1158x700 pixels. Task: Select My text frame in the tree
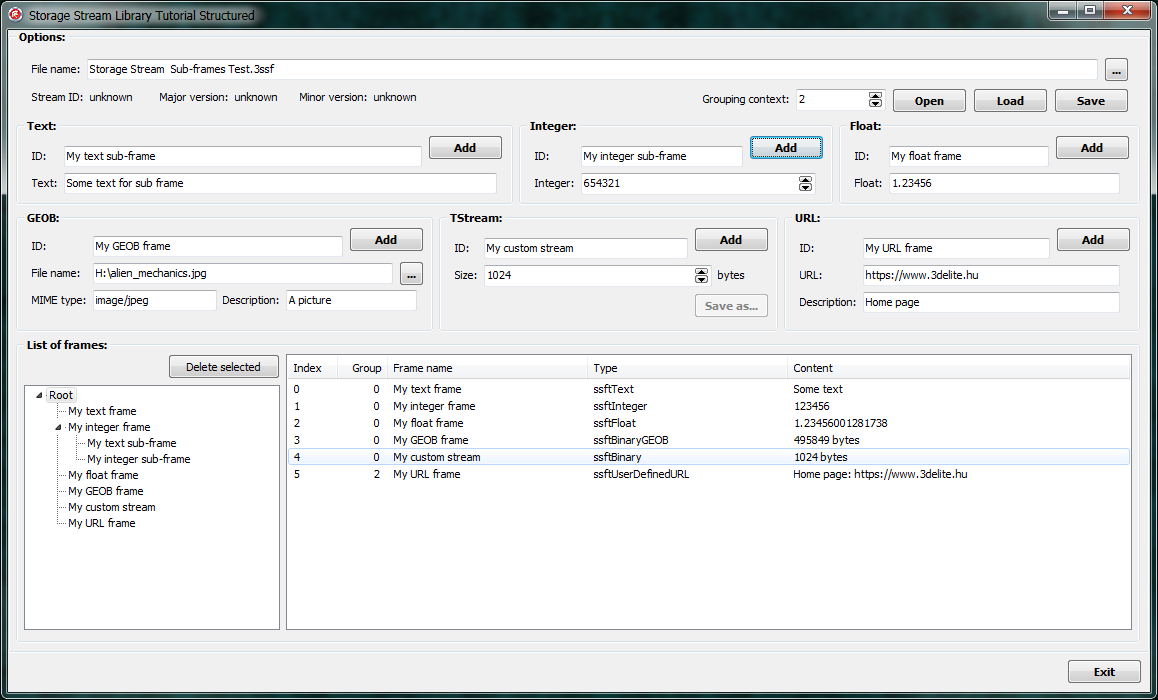(102, 411)
